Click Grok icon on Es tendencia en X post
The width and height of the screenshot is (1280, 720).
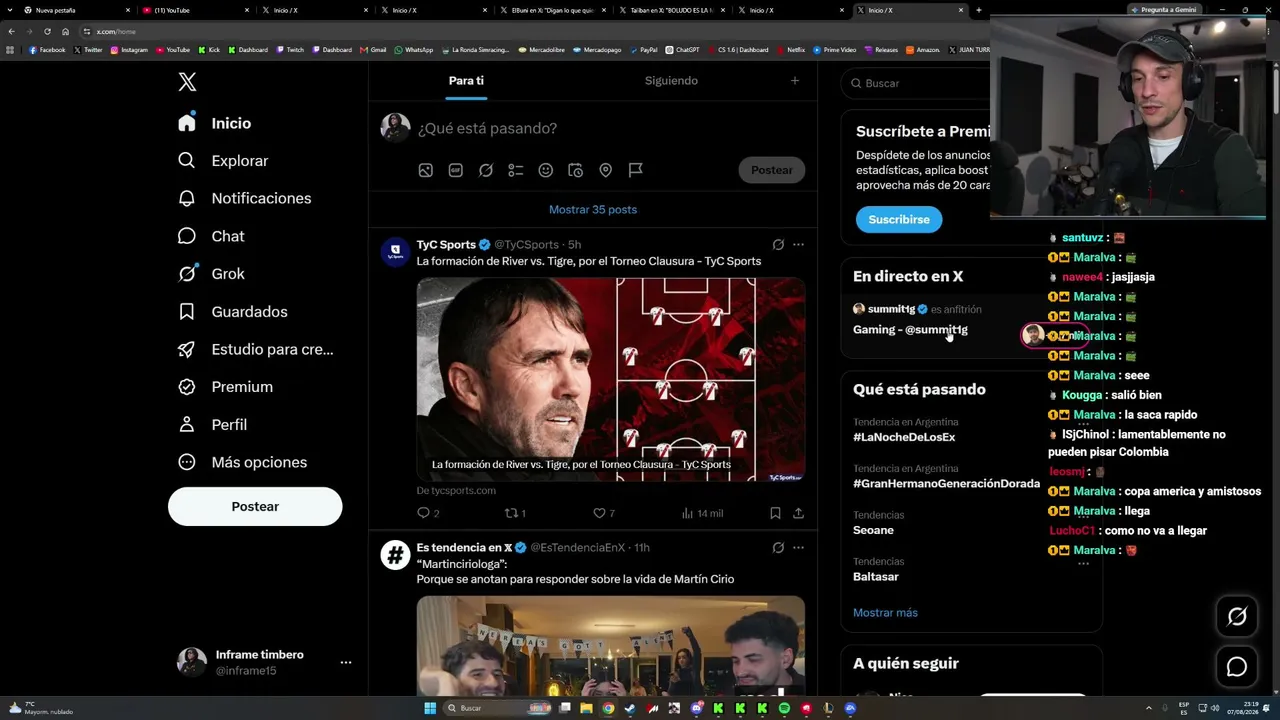(x=778, y=548)
